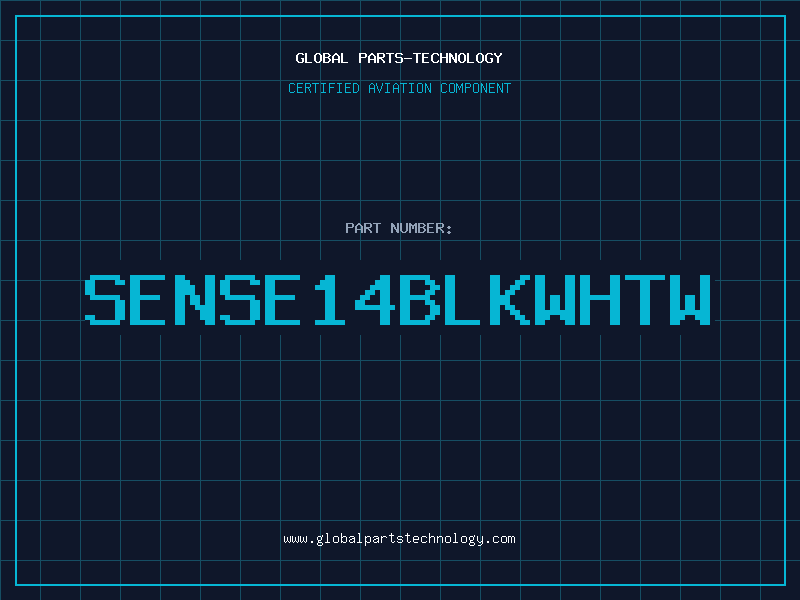Select the letter T in the part number
This screenshot has height=600, width=800.
[645, 299]
